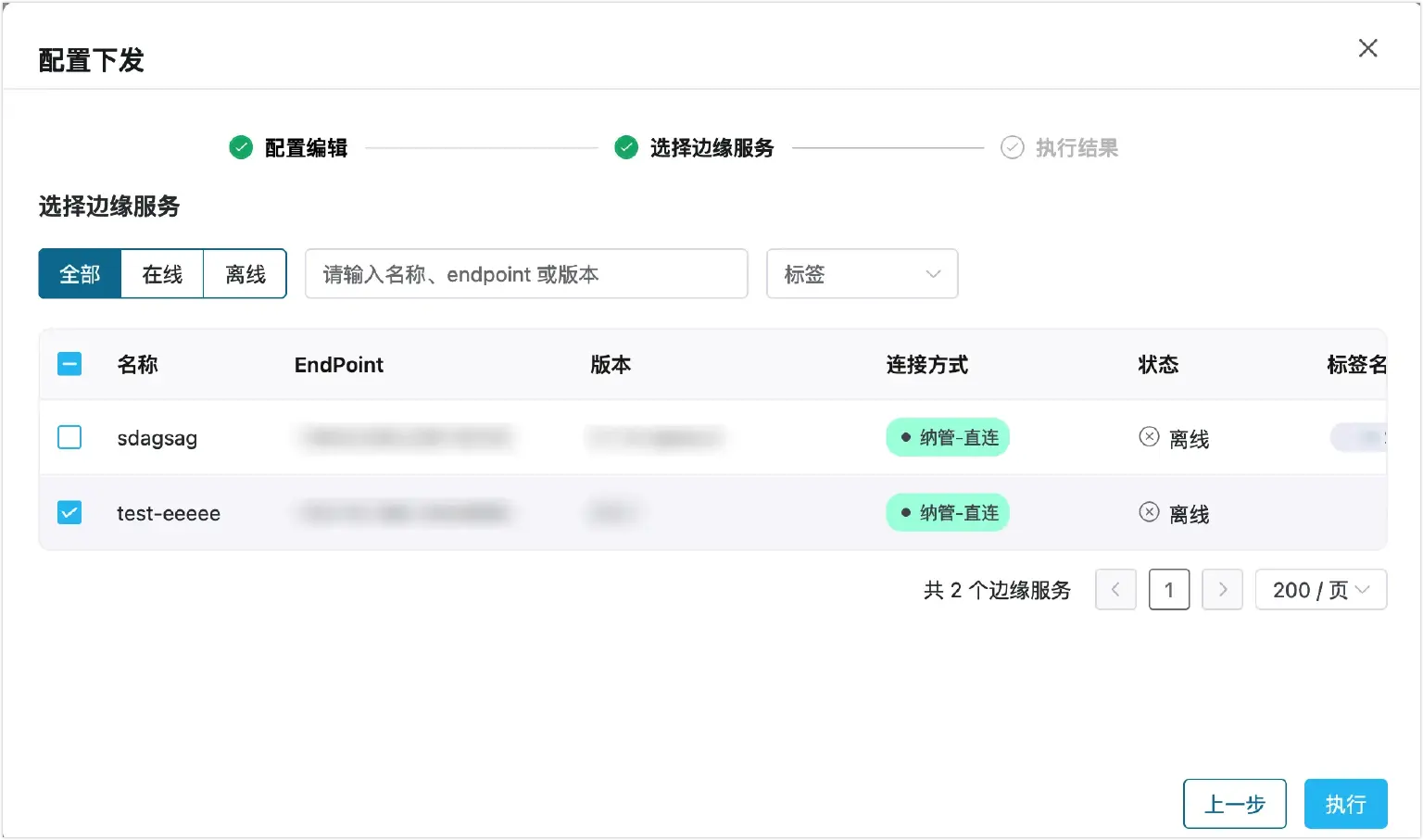
Task: Click the green check on 选择边缘服务 step
Action: point(625,147)
